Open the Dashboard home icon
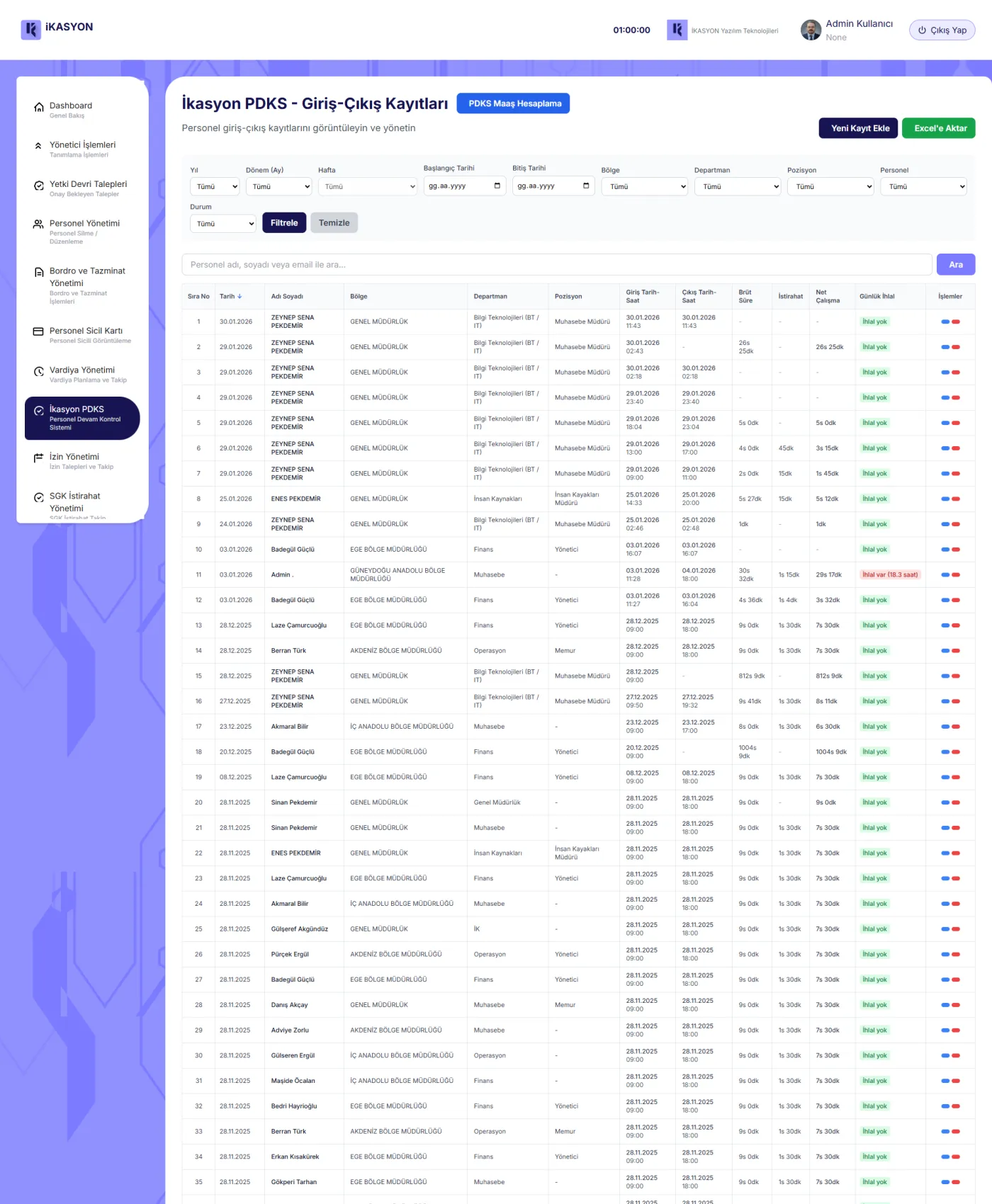 pos(39,107)
